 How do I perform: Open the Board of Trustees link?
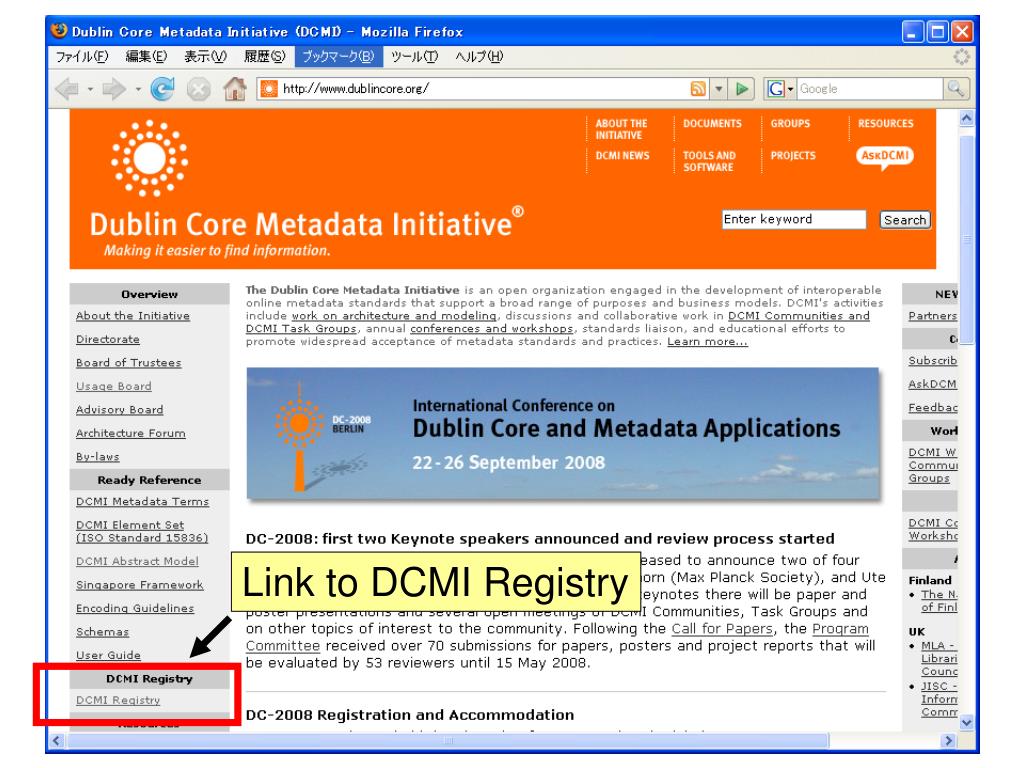pyautogui.click(x=129, y=363)
